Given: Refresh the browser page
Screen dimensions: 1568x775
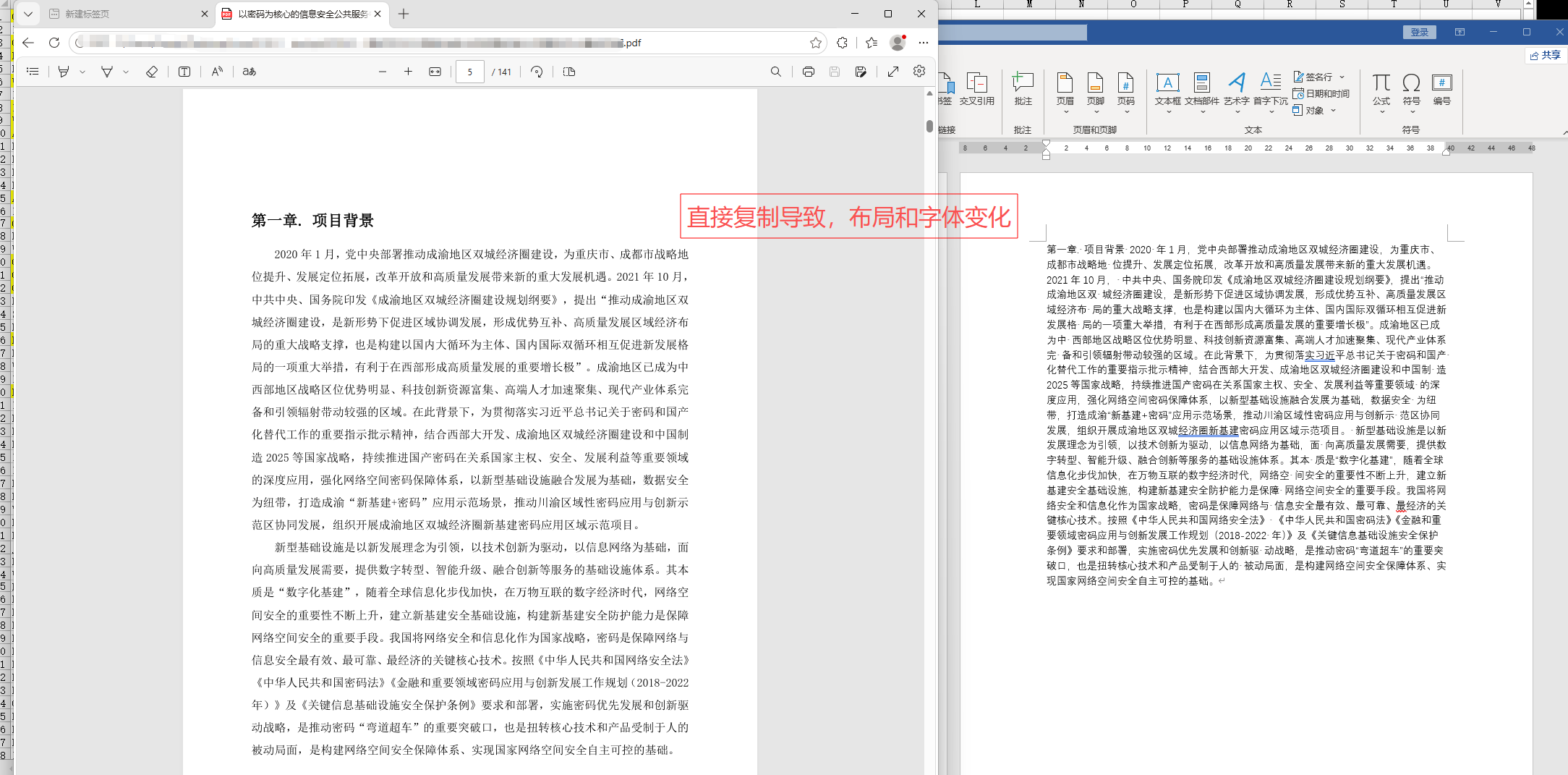Looking at the screenshot, I should [x=54, y=43].
